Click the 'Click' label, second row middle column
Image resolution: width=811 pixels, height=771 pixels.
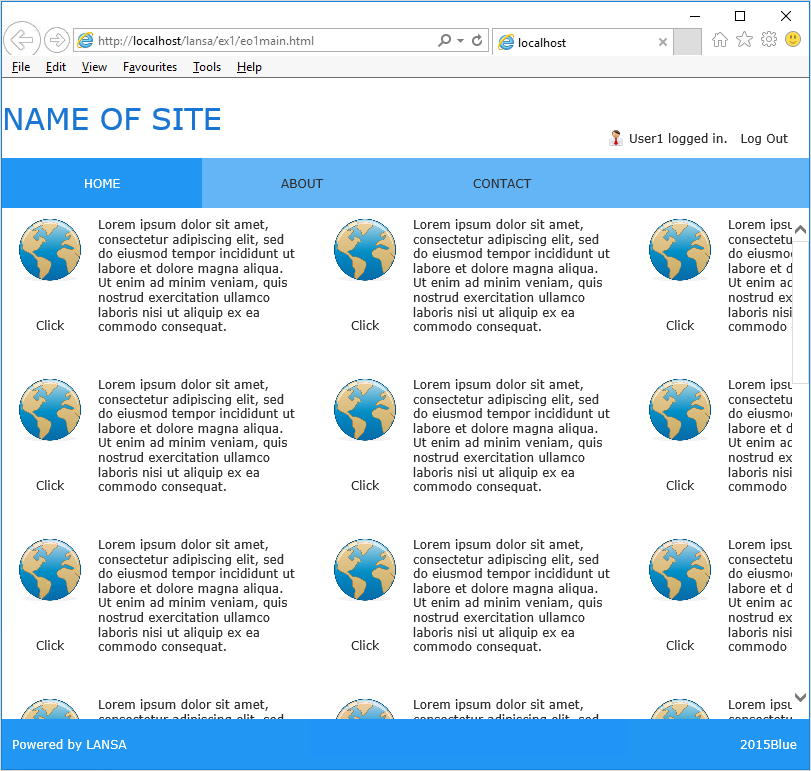tap(365, 486)
